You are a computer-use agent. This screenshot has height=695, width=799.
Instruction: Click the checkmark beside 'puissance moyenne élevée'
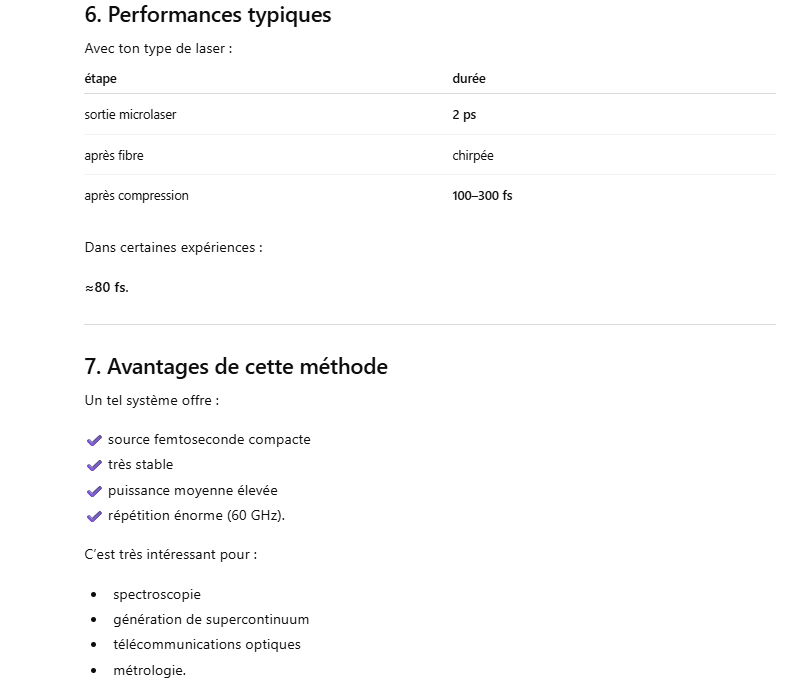pos(94,491)
